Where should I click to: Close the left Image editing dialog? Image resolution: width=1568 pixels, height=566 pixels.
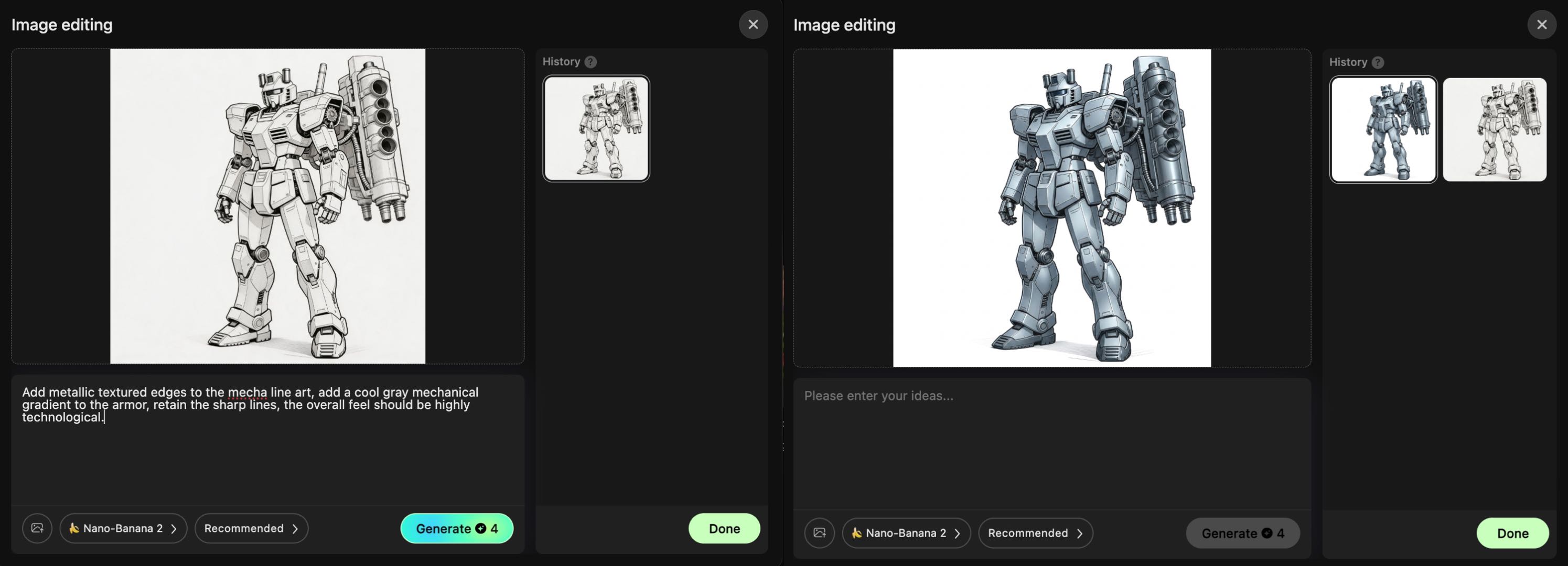point(754,24)
